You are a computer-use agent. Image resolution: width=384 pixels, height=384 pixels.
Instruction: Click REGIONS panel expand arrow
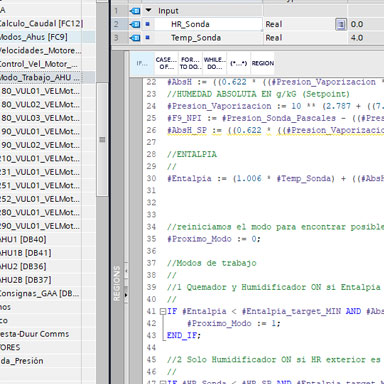click(126, 295)
